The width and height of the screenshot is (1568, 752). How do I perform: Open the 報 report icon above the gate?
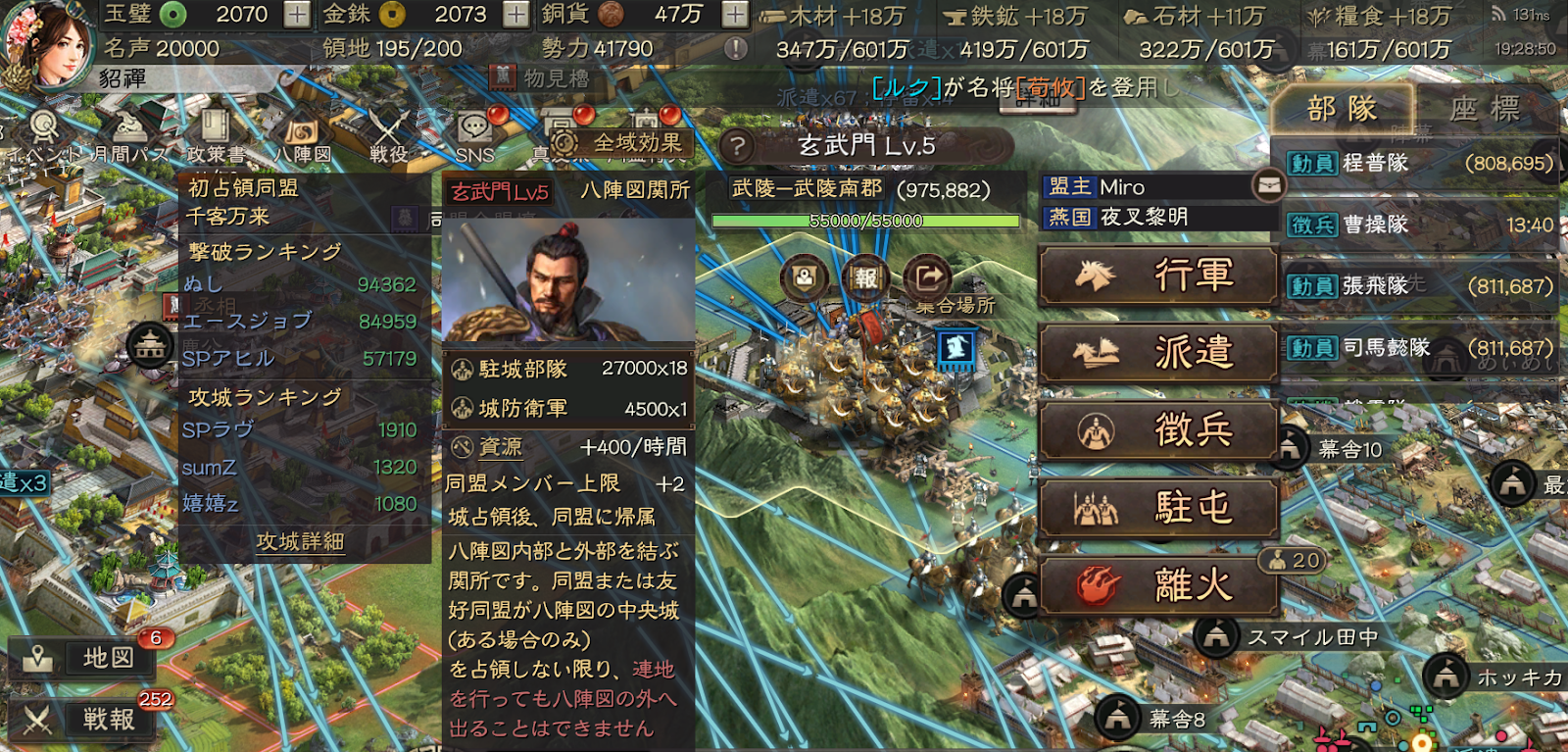click(x=865, y=278)
